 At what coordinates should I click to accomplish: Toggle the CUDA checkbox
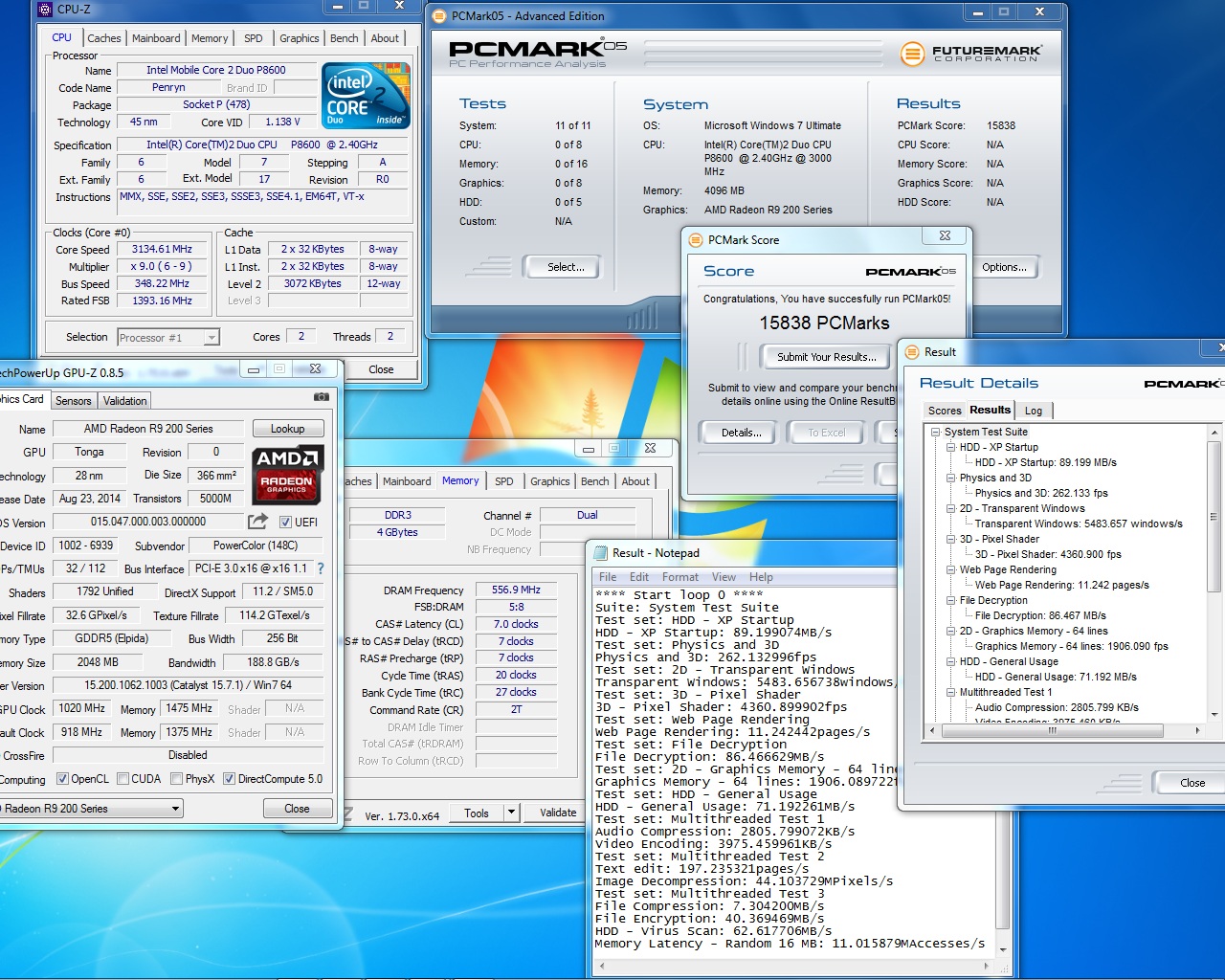coord(122,779)
